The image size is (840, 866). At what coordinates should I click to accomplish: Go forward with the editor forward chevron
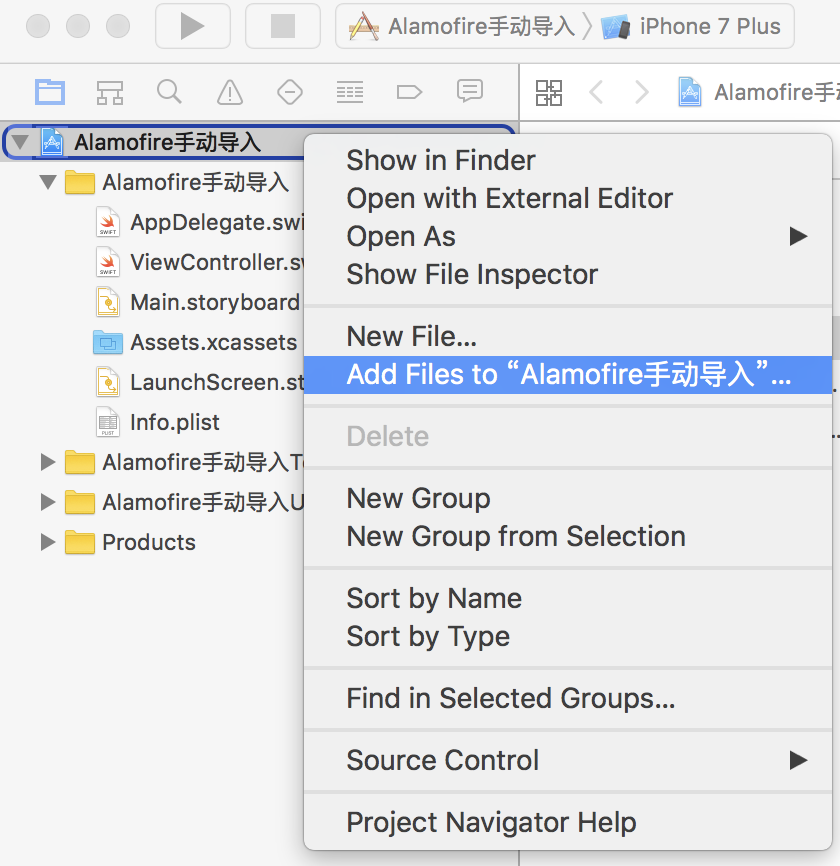[642, 92]
